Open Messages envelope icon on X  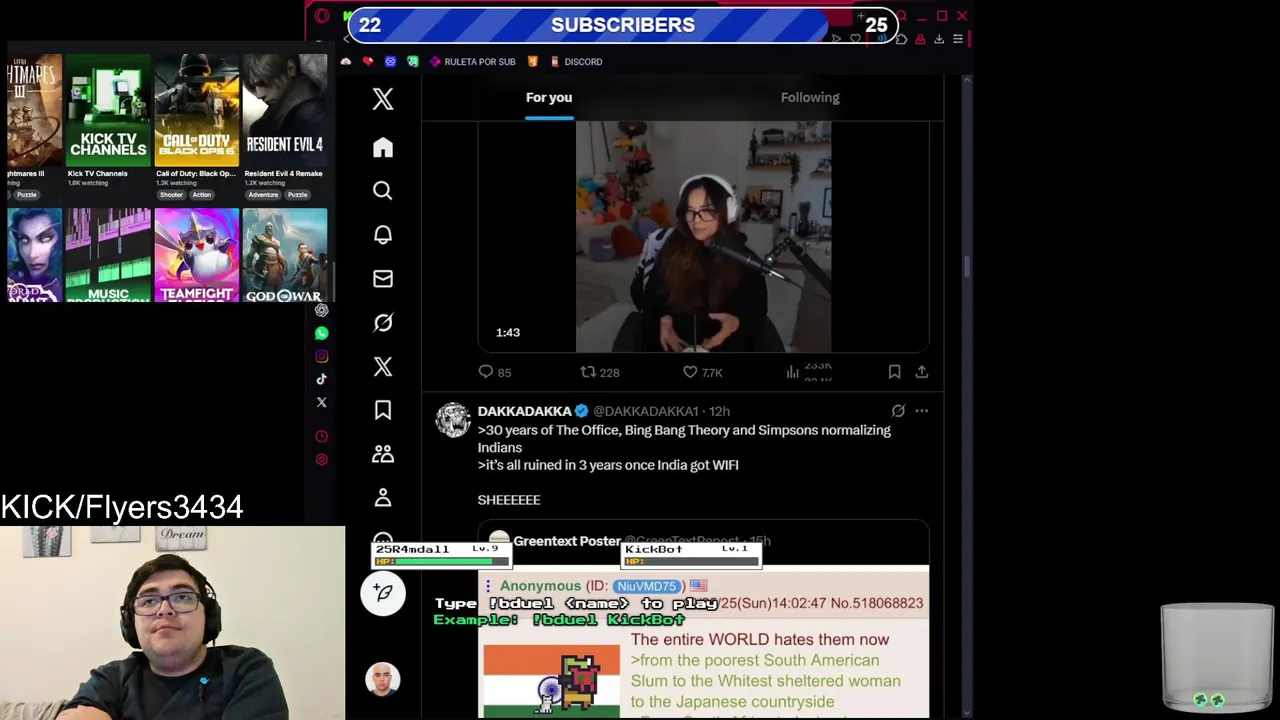[383, 279]
